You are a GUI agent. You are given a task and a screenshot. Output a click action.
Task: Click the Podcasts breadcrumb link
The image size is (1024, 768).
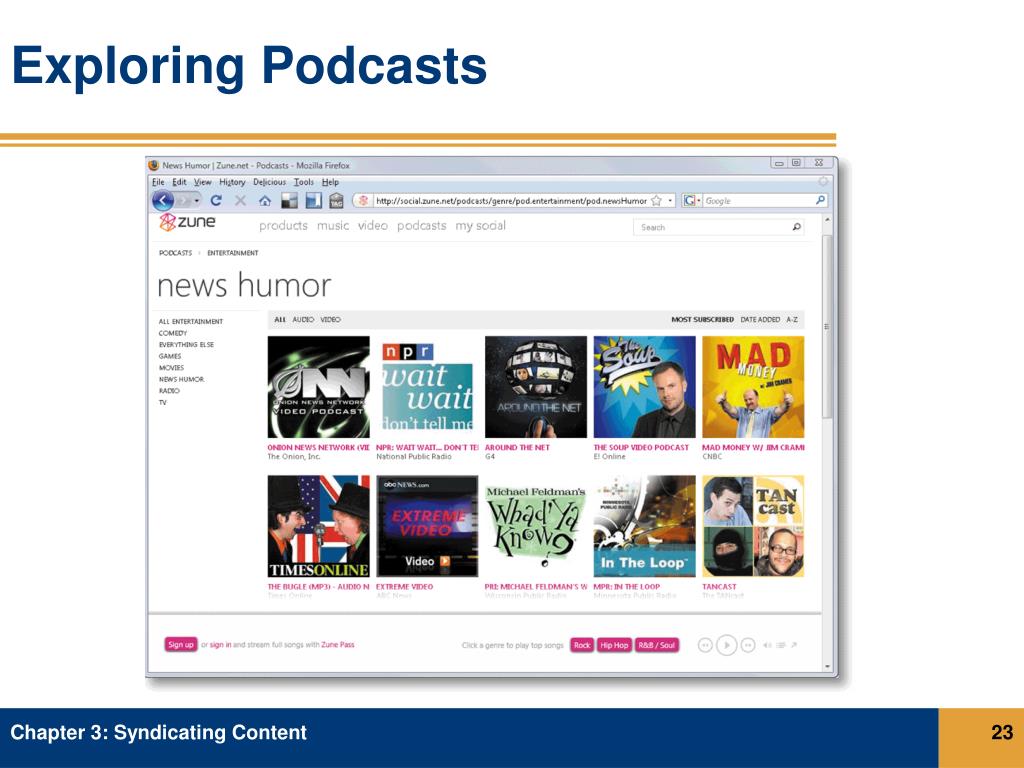[x=176, y=253]
